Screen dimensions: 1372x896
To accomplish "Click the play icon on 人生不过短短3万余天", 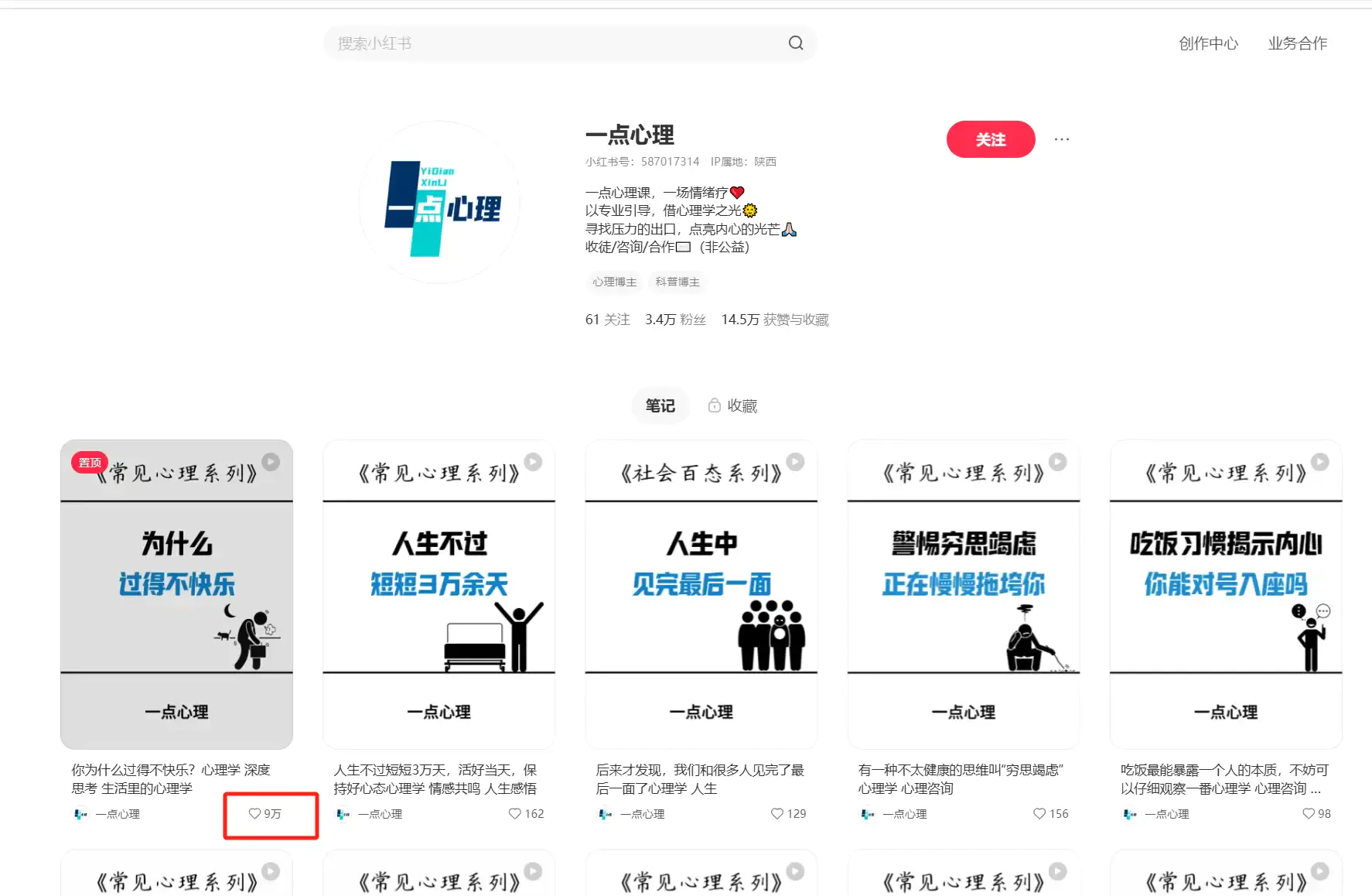I will [532, 461].
